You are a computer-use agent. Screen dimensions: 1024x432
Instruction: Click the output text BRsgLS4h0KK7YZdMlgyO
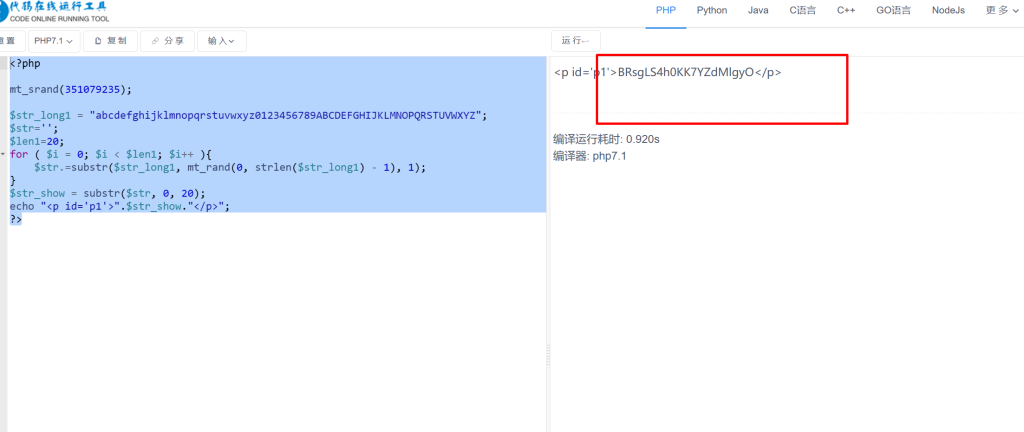685,72
